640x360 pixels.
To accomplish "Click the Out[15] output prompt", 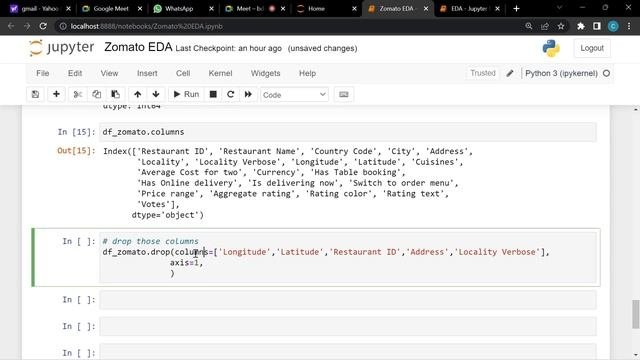I will click(x=76, y=151).
